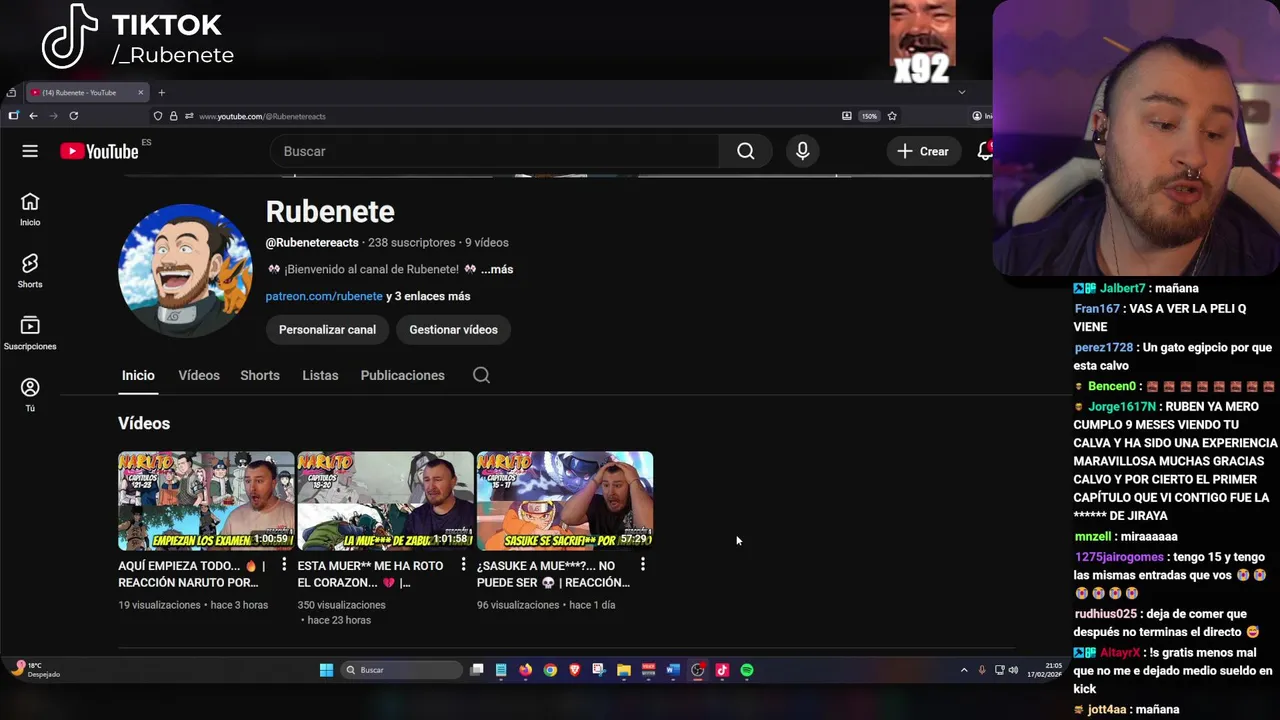This screenshot has width=1280, height=720.
Task: Switch to the Publicaciones channel tab
Action: click(402, 375)
